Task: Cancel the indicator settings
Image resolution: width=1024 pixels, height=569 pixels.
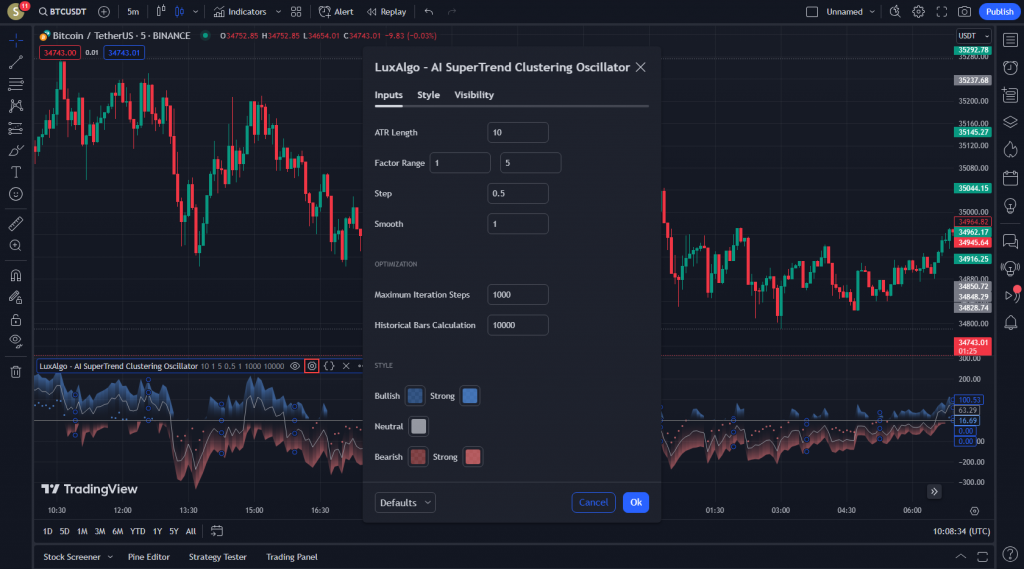Action: pos(593,502)
